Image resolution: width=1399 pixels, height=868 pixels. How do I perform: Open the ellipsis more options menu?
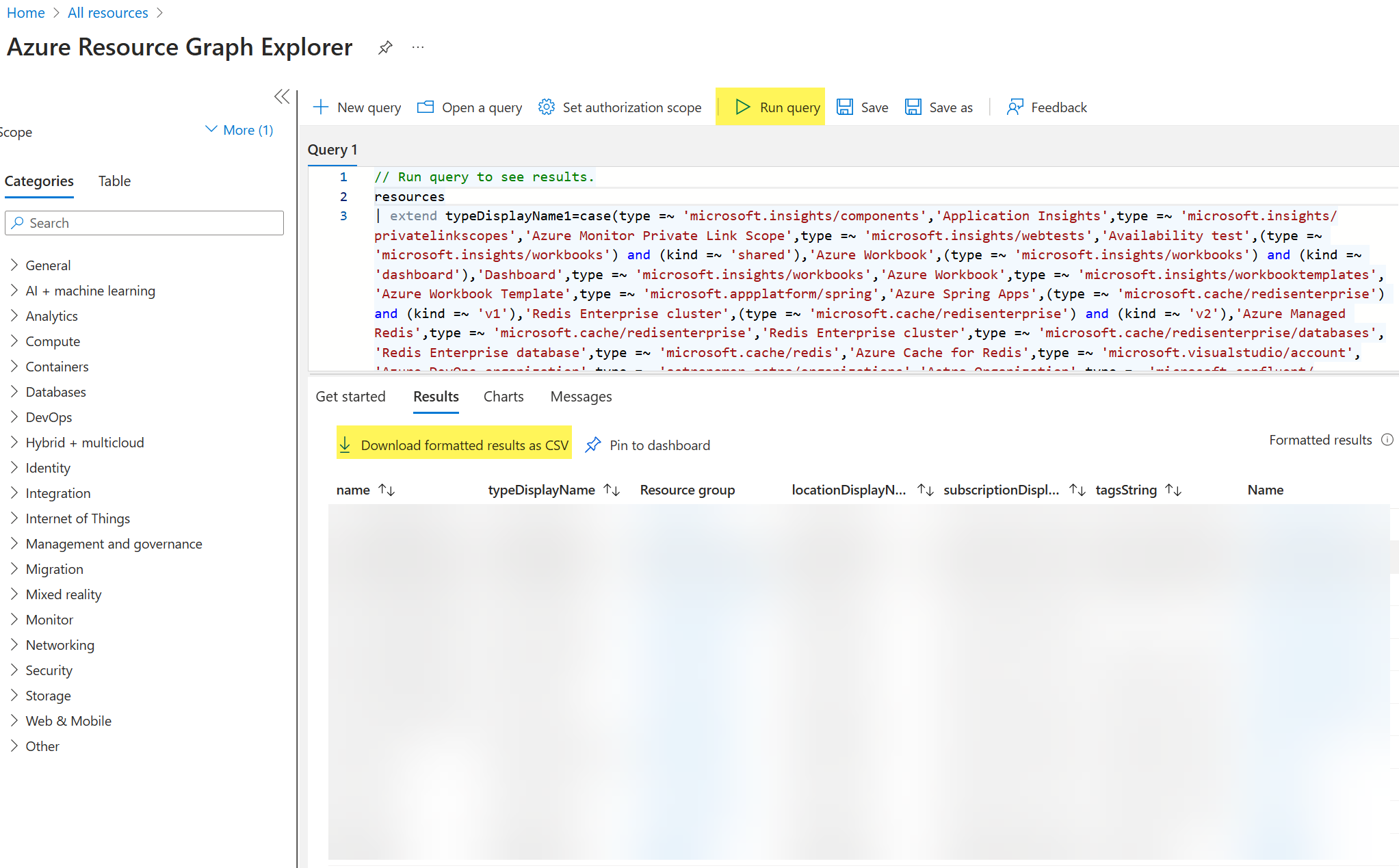point(418,47)
